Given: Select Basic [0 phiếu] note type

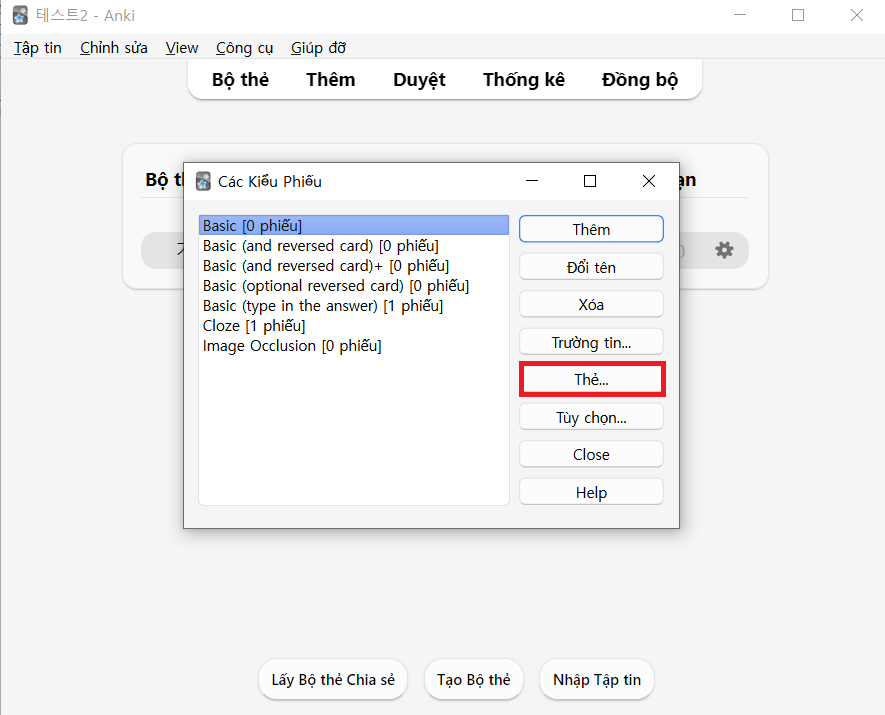Looking at the screenshot, I should click(x=354, y=226).
